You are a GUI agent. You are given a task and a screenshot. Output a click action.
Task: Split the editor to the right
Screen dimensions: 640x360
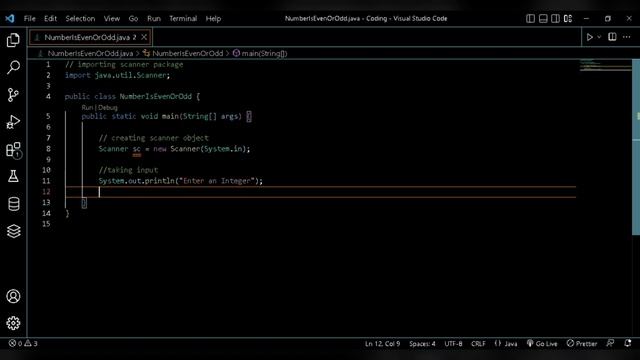pyautogui.click(x=612, y=37)
